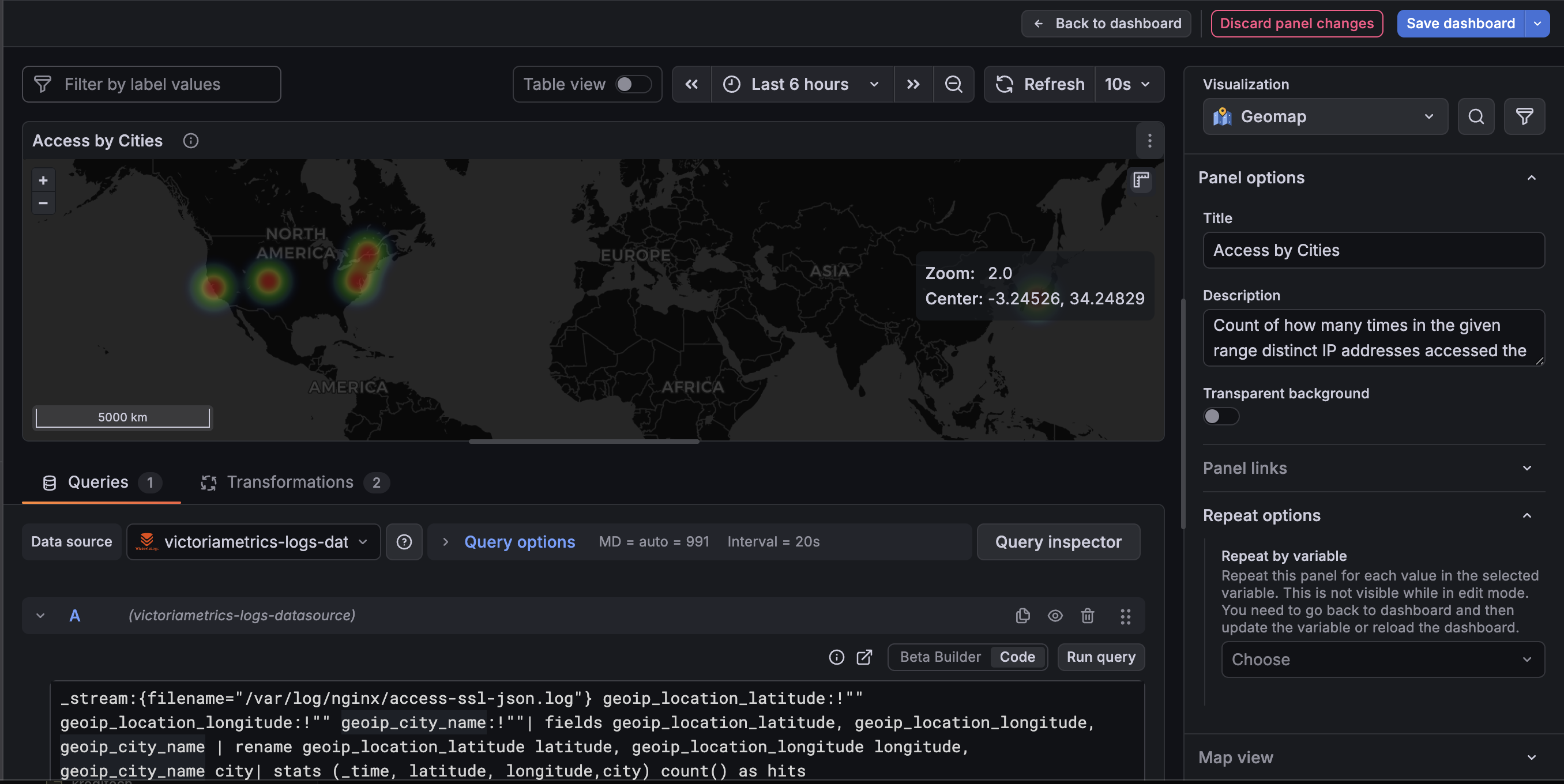Delete query A with trash icon

(x=1088, y=616)
